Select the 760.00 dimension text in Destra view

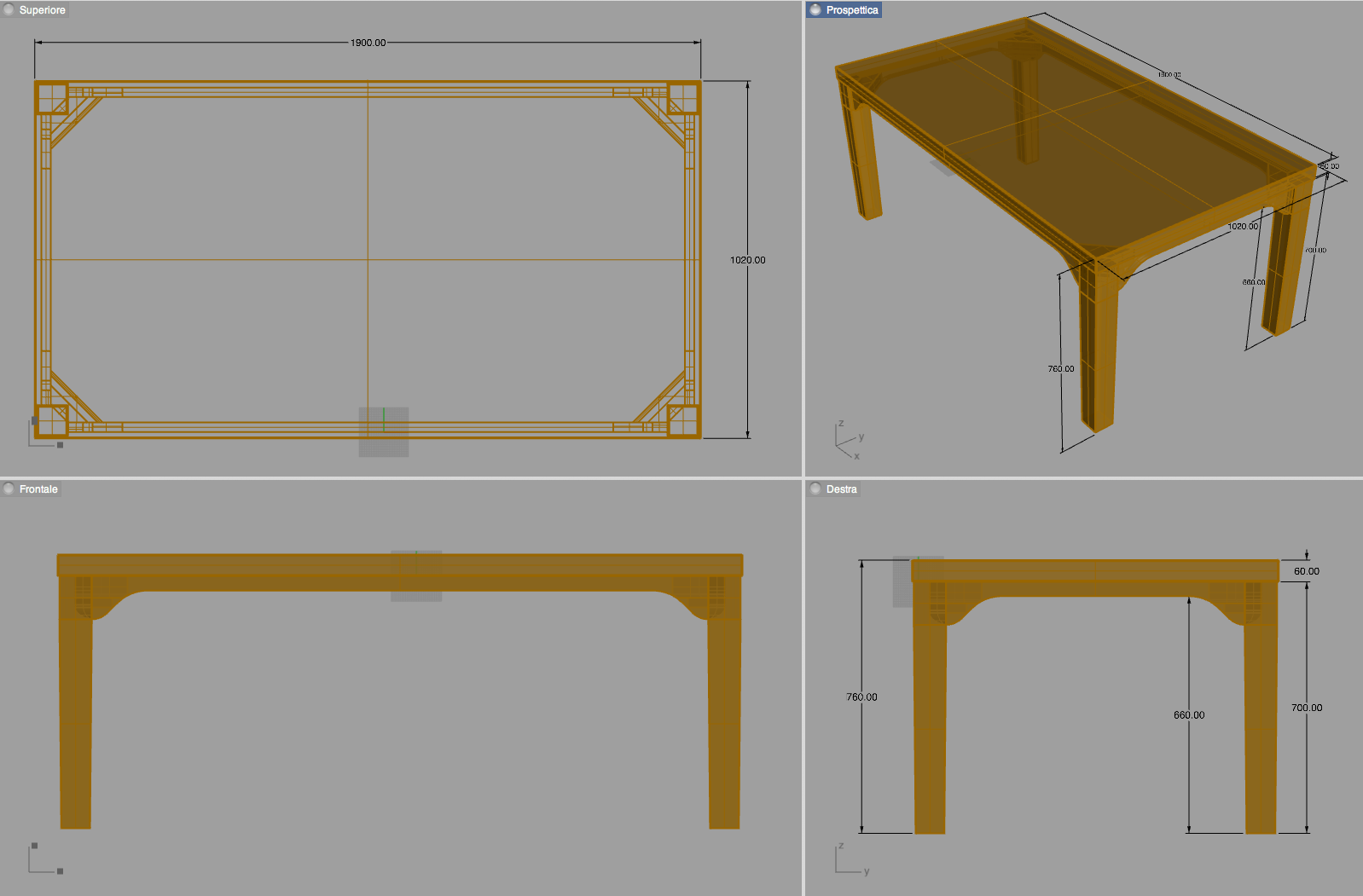[x=861, y=697]
